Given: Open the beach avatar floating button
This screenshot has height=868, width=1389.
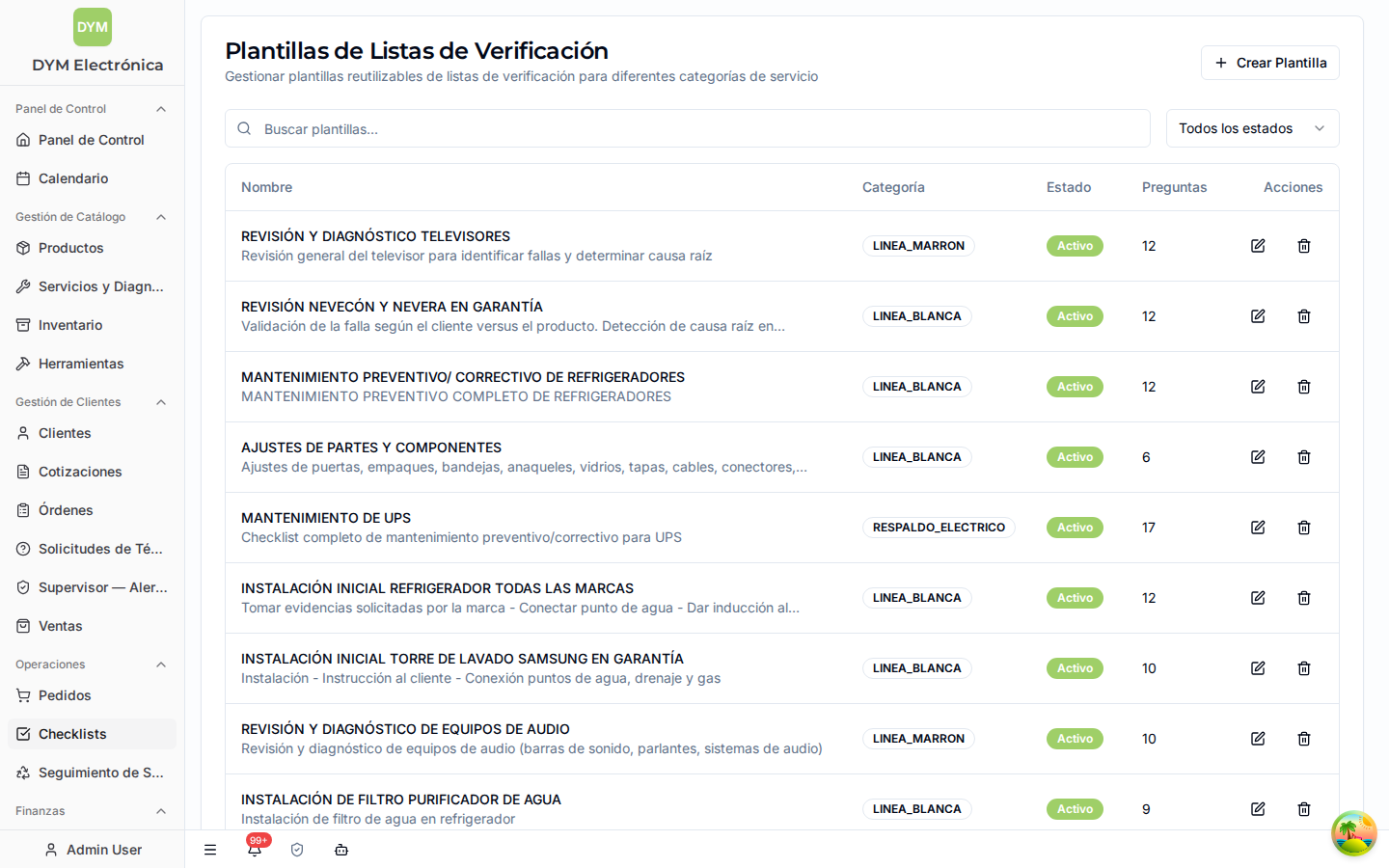Looking at the screenshot, I should click(1354, 833).
